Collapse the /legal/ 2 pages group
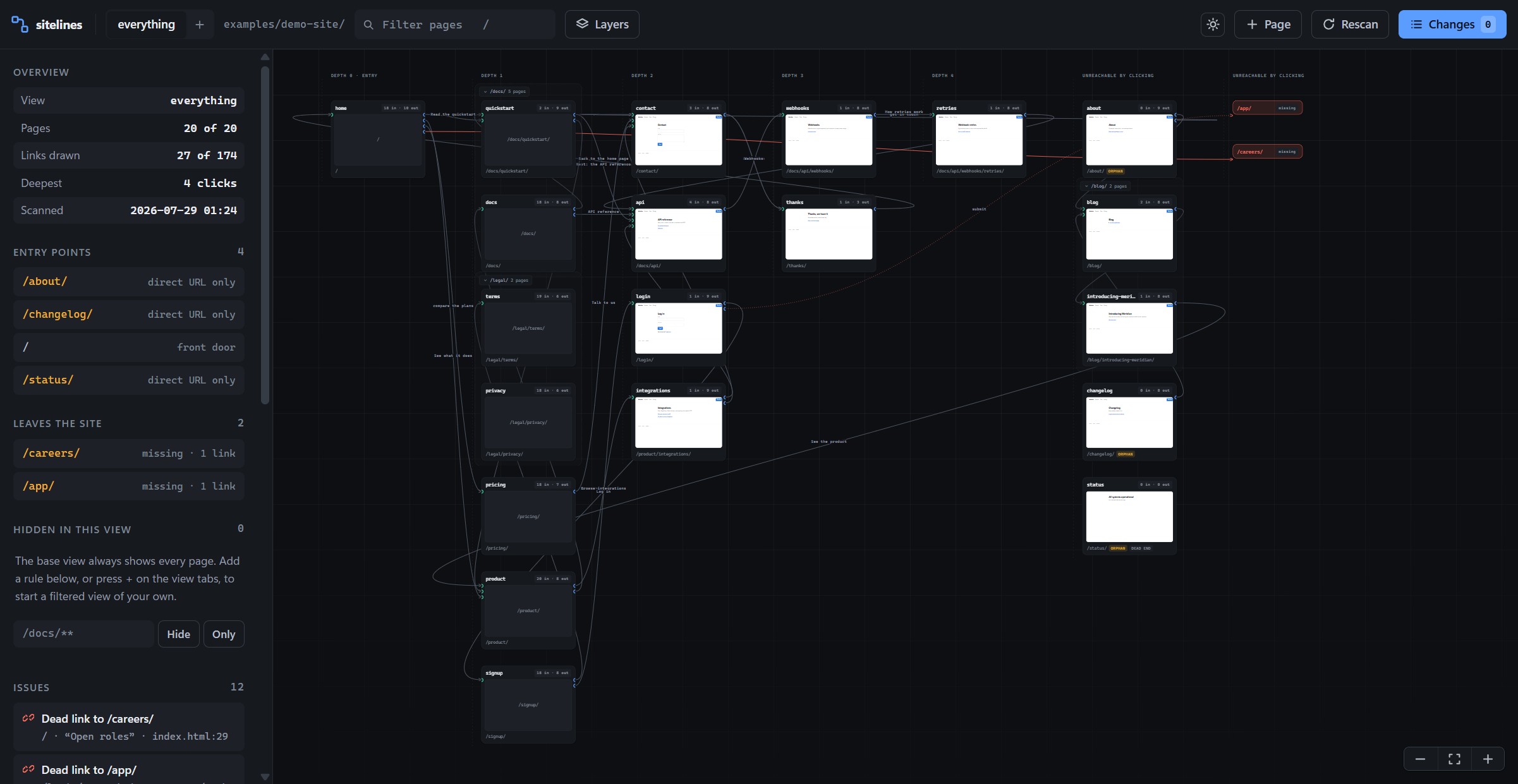 506,280
